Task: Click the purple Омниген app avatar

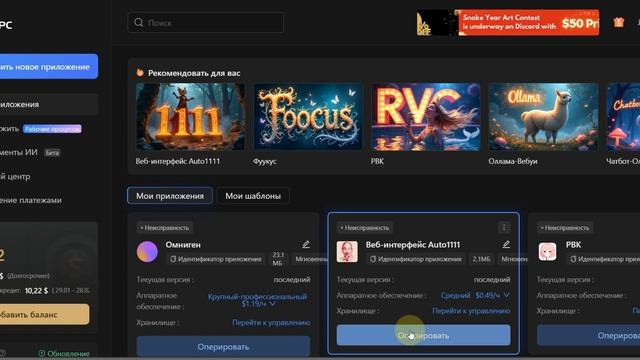Action: tap(147, 251)
